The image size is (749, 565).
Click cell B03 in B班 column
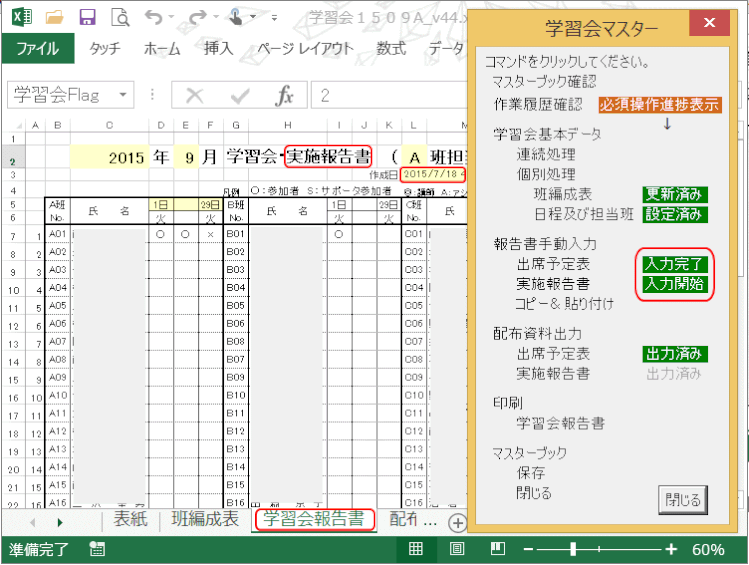(235, 270)
